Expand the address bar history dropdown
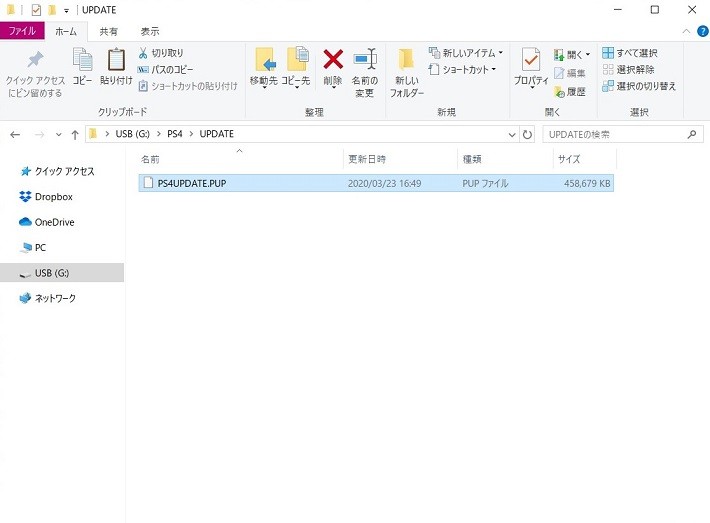The image size is (710, 523). 511,134
